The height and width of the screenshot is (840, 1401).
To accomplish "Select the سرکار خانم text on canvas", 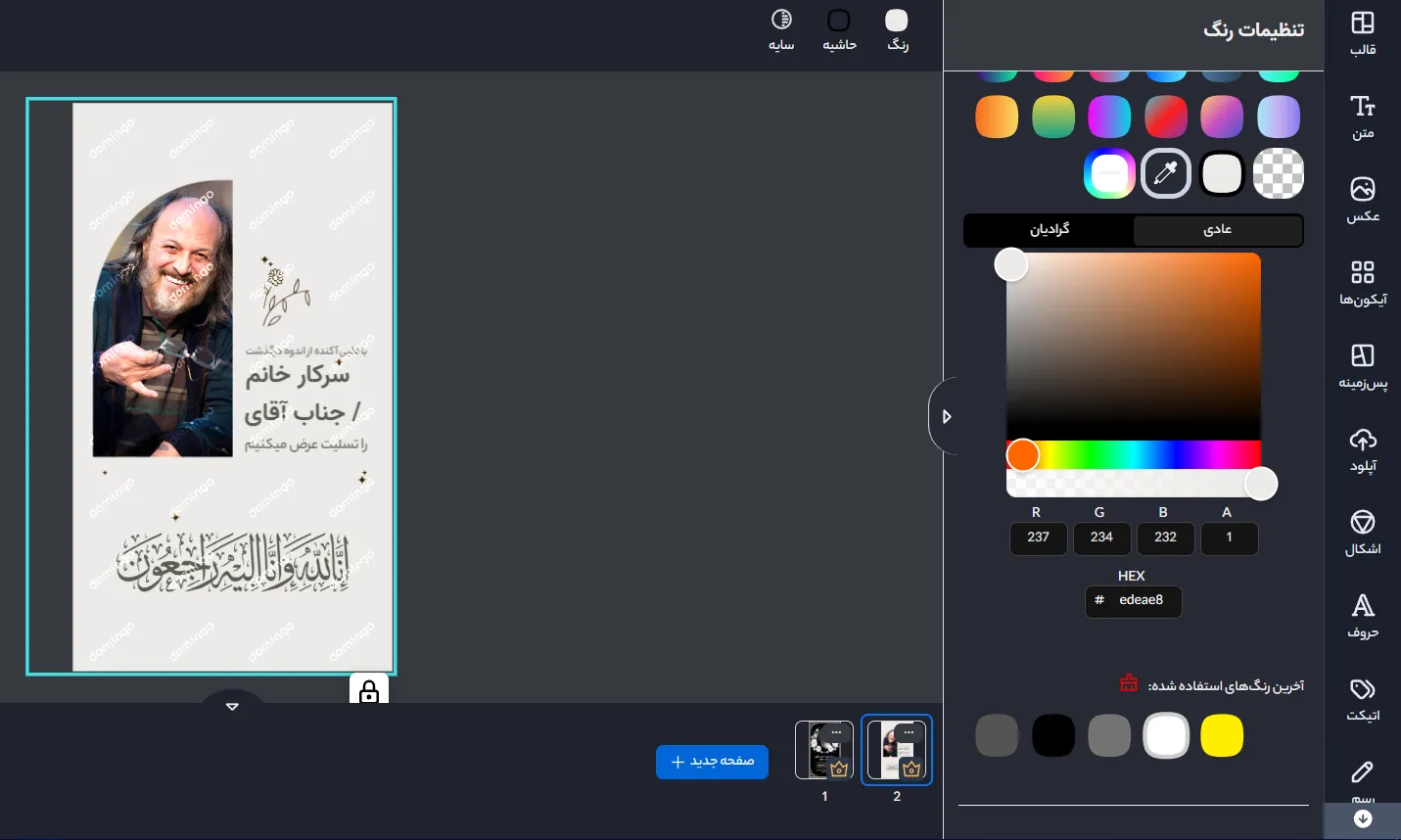I will click(x=298, y=377).
